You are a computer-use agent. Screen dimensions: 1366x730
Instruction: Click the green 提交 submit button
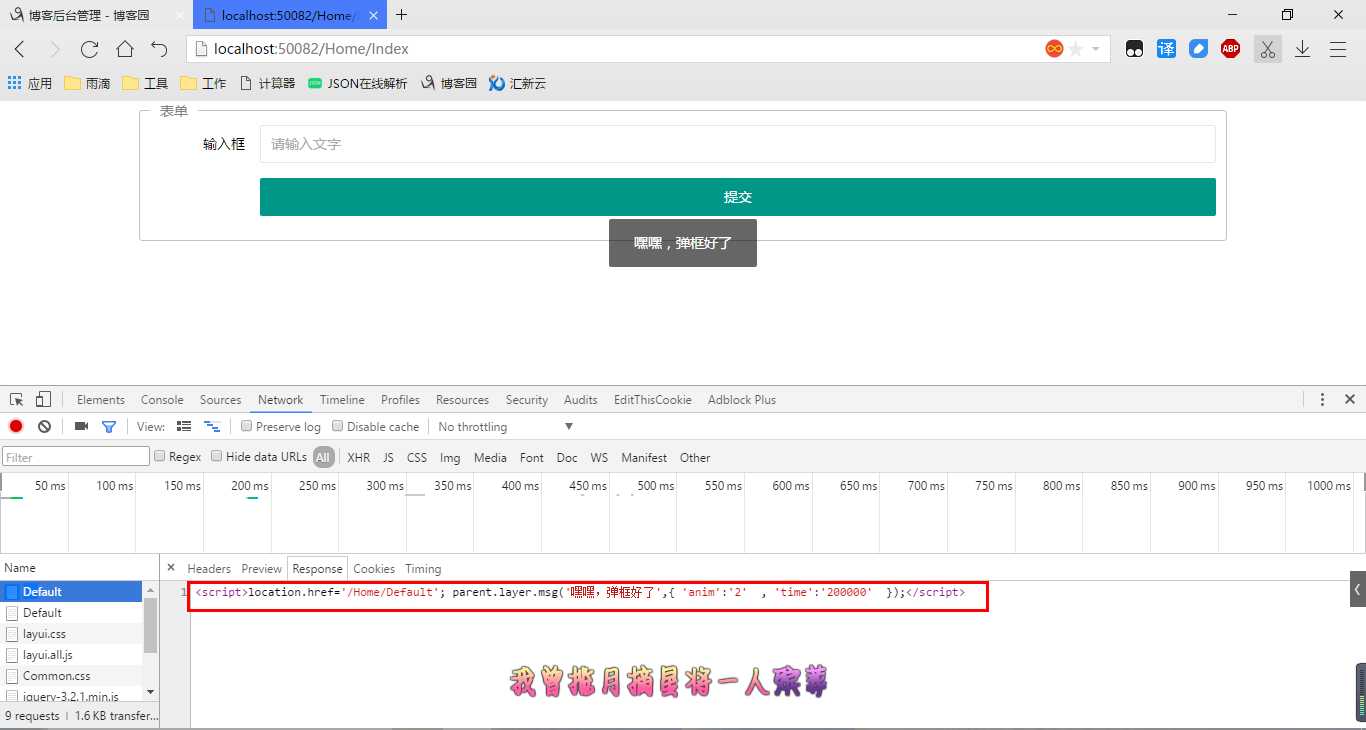(x=738, y=197)
